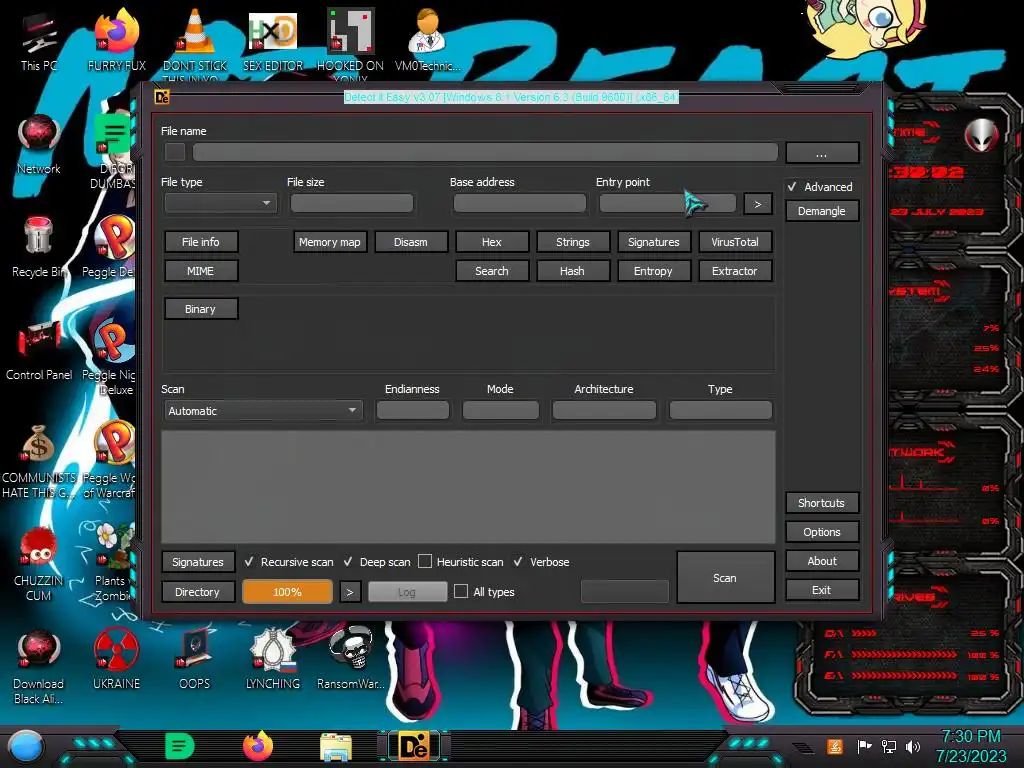Open FURRY FUX Firefox desktop icon

116,39
